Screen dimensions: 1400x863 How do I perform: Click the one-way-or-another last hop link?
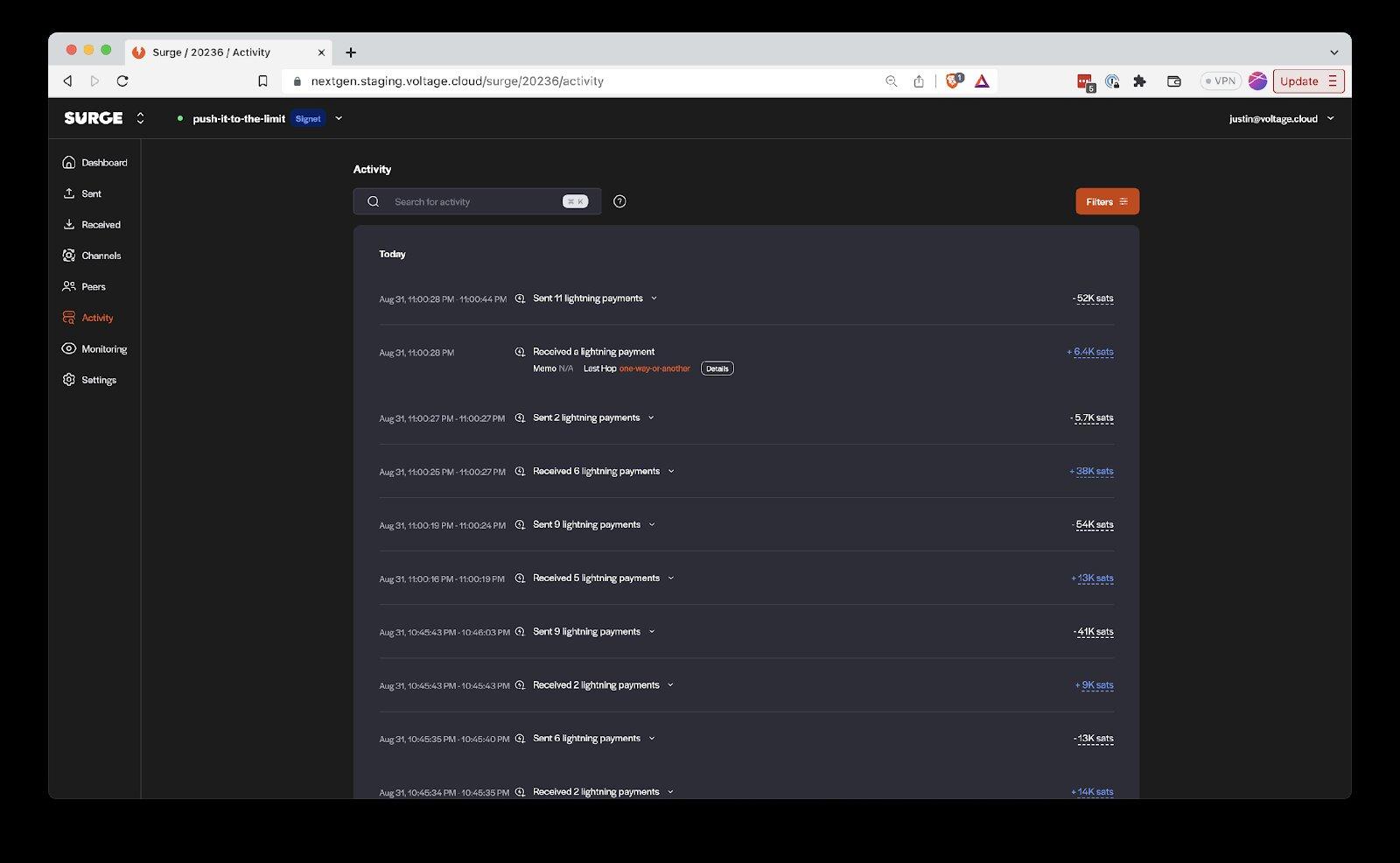654,368
